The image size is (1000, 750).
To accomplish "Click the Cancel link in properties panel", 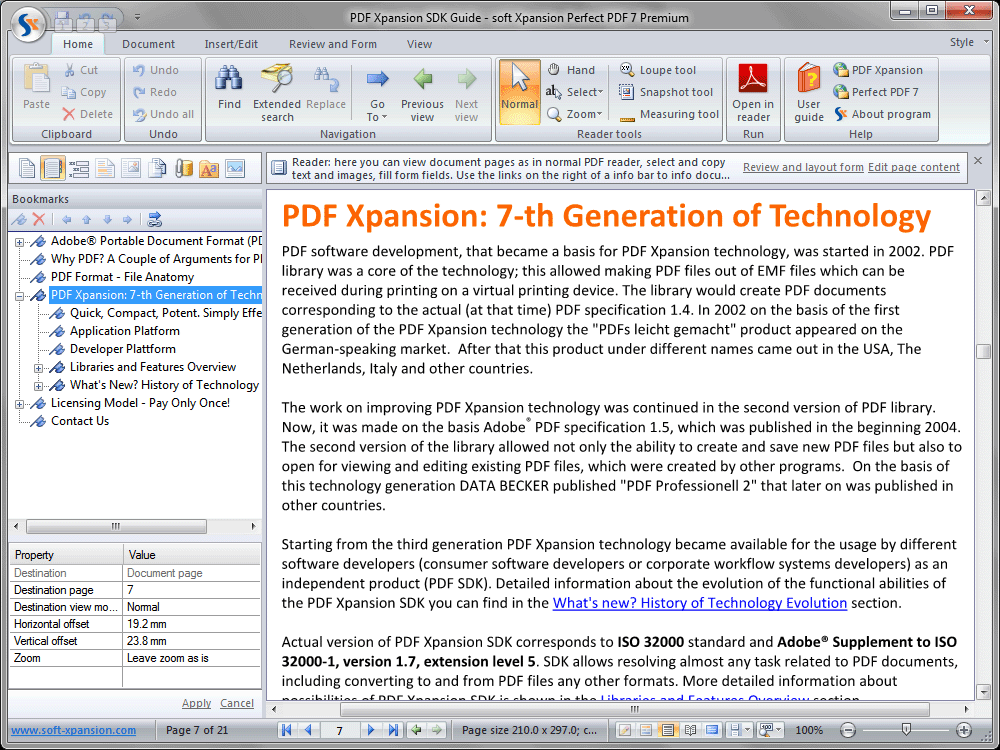I will point(237,703).
